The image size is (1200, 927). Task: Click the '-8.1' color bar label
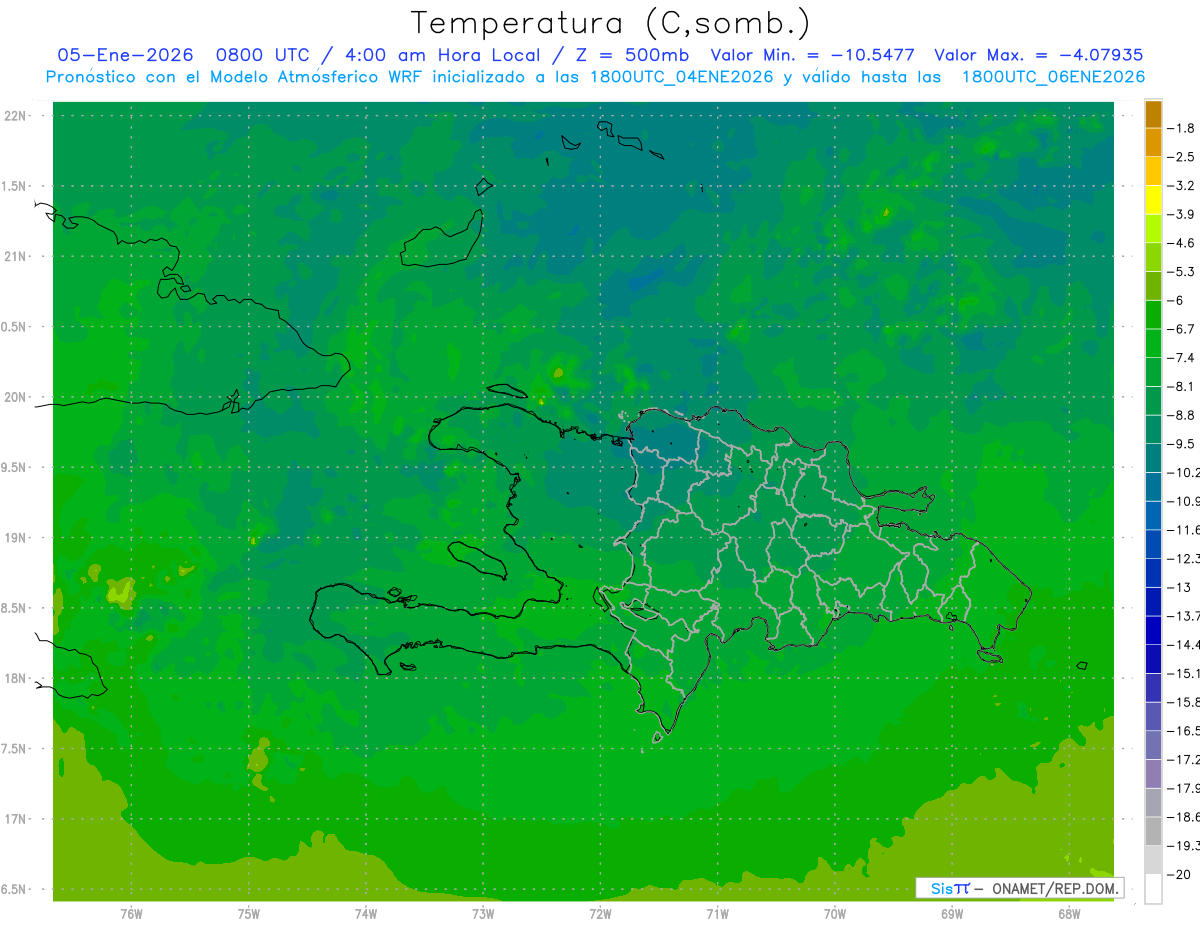pyautogui.click(x=1181, y=386)
